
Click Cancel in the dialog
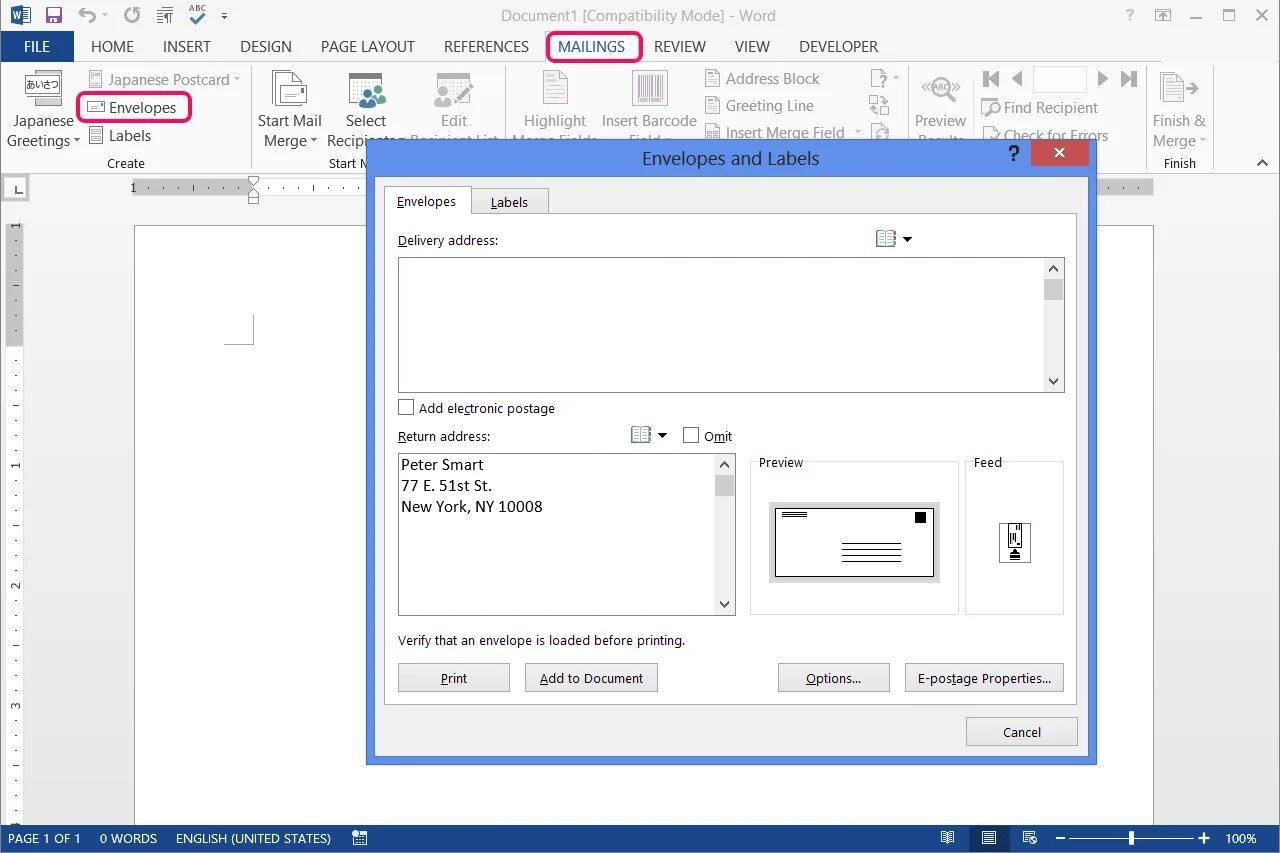pyautogui.click(x=1022, y=732)
